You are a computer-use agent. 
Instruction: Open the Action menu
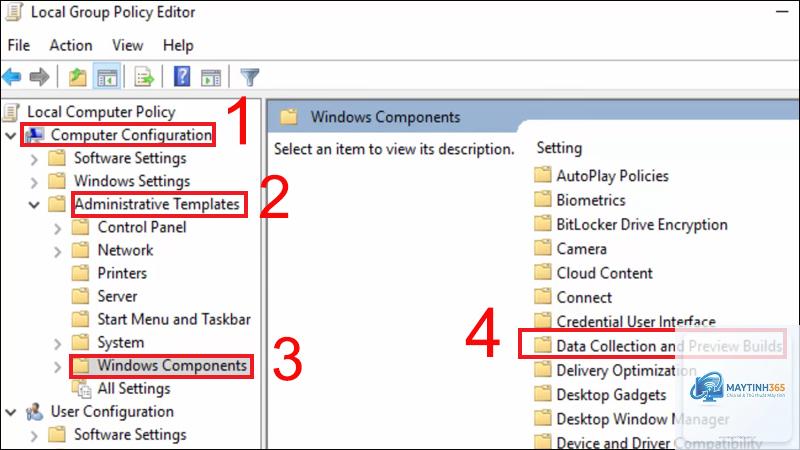[x=71, y=45]
